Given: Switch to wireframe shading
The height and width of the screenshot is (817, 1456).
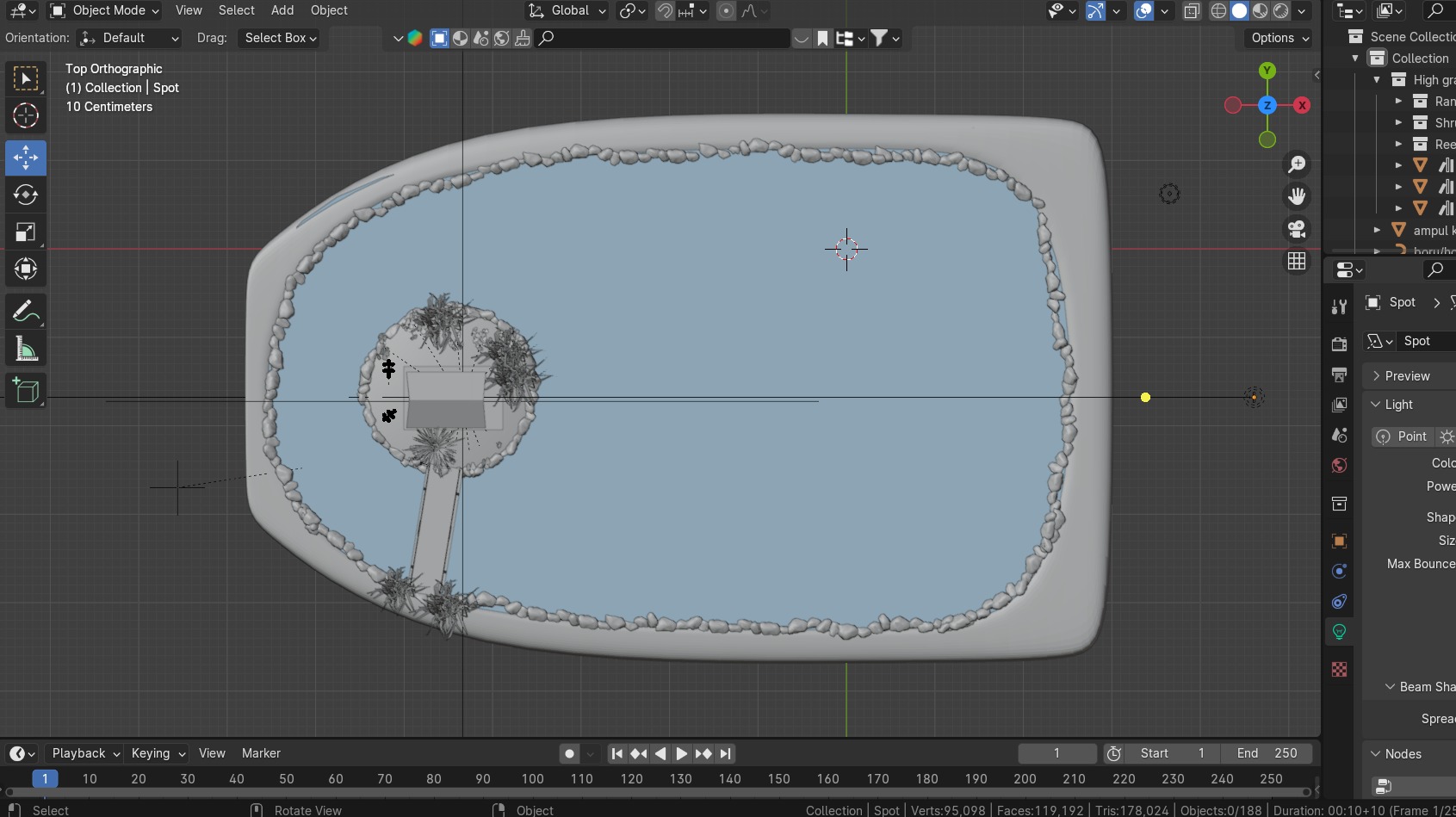Looking at the screenshot, I should pyautogui.click(x=1218, y=11).
